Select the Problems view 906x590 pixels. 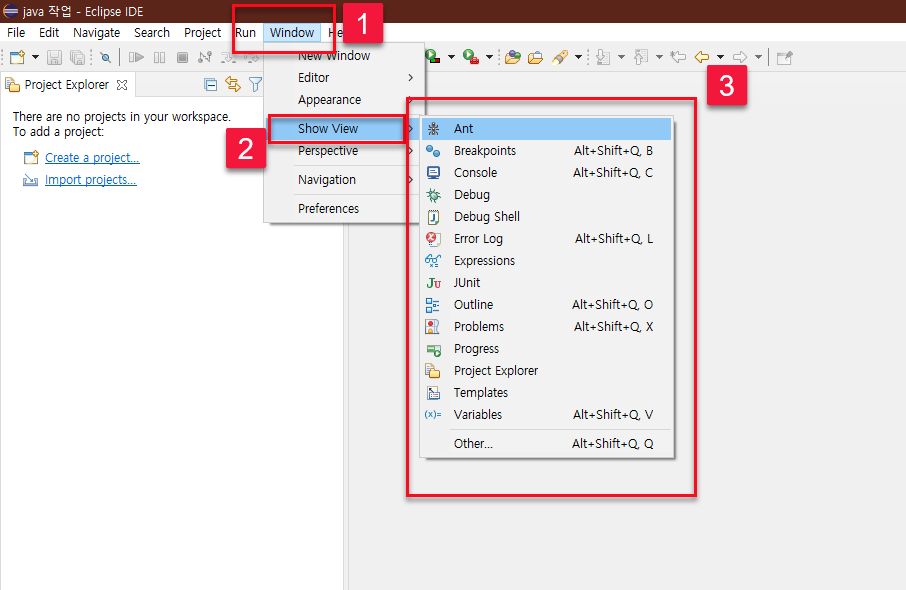547,326
